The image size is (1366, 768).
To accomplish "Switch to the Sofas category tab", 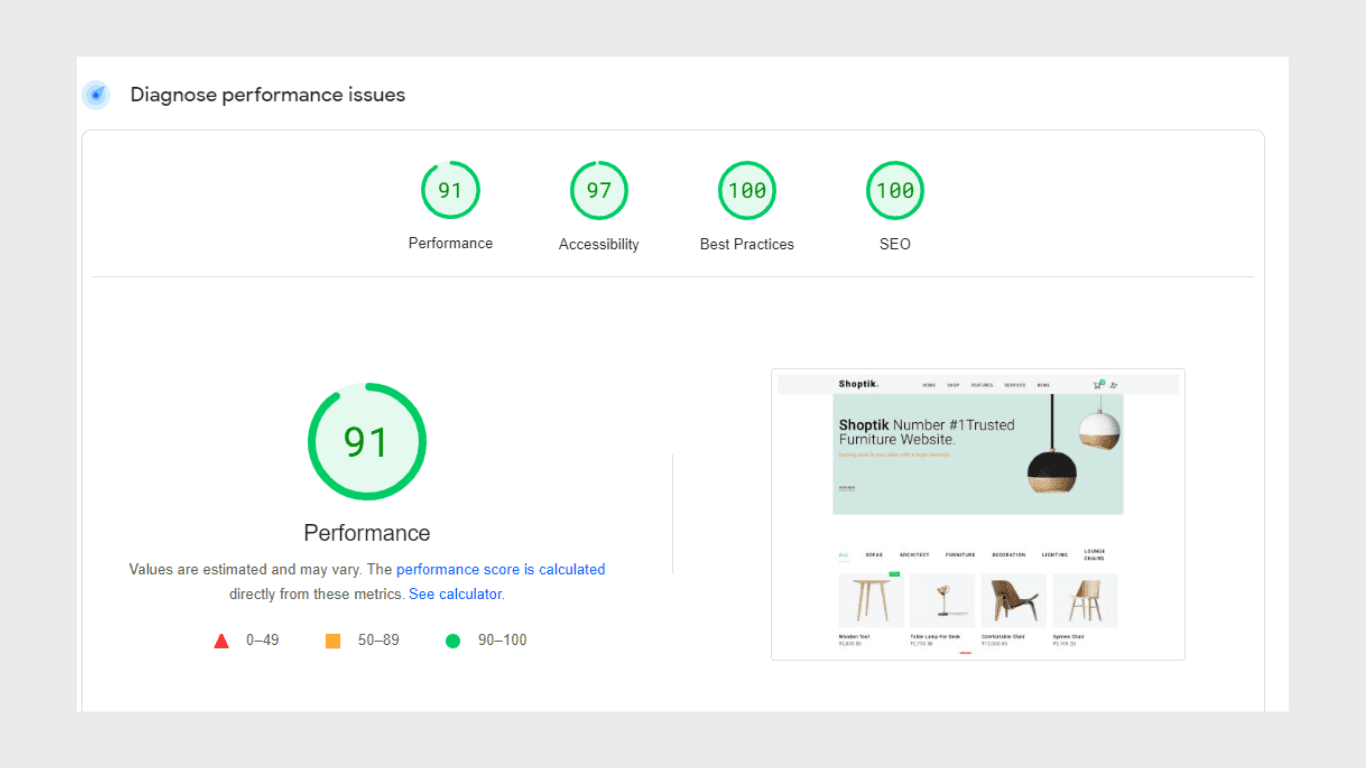I will point(874,555).
